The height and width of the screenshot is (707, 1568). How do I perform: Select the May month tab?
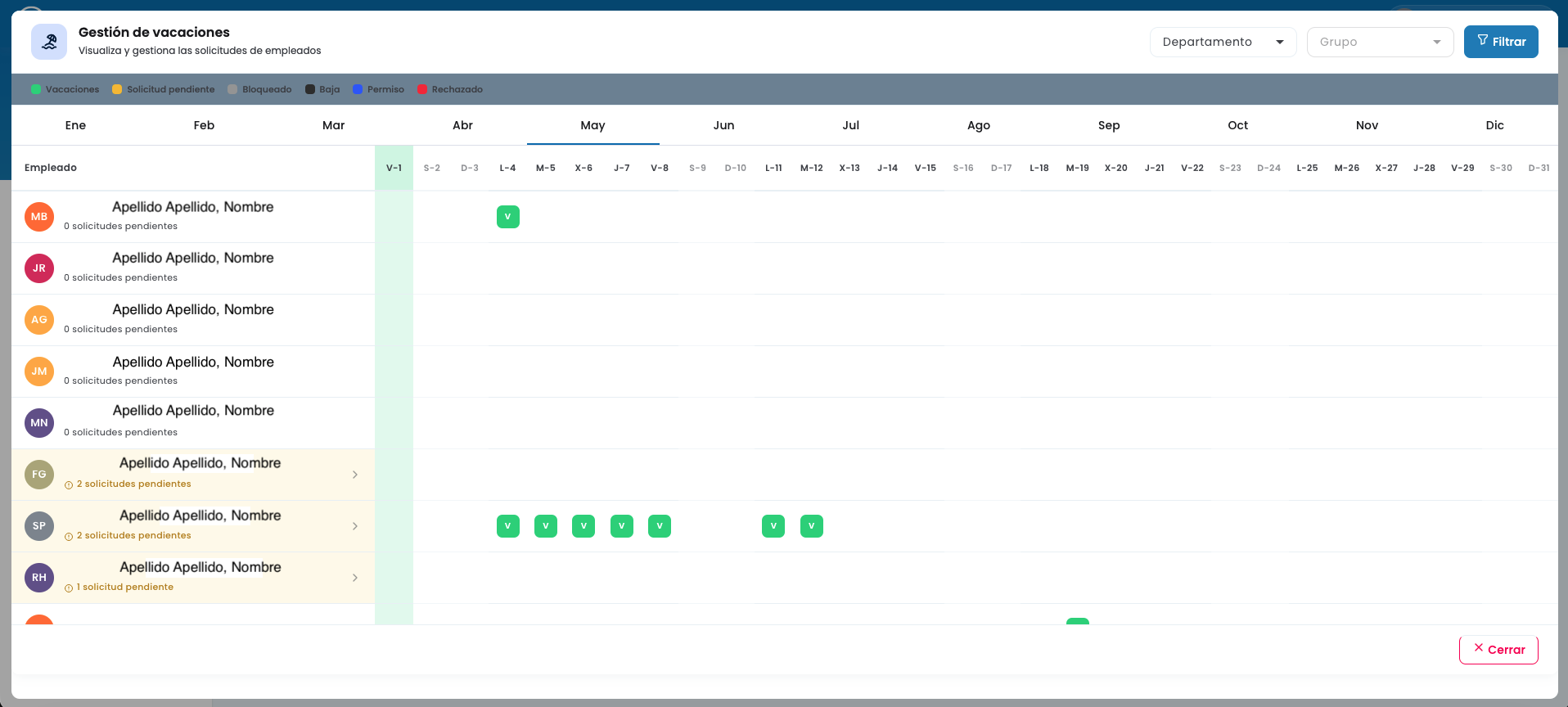(x=593, y=125)
